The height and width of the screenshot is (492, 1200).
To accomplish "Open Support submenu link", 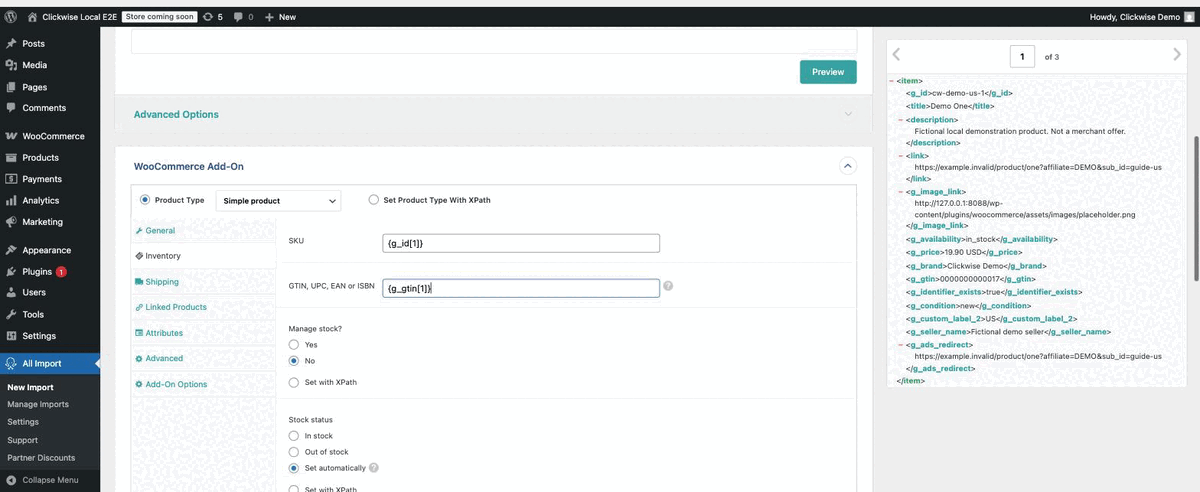I will [x=22, y=440].
